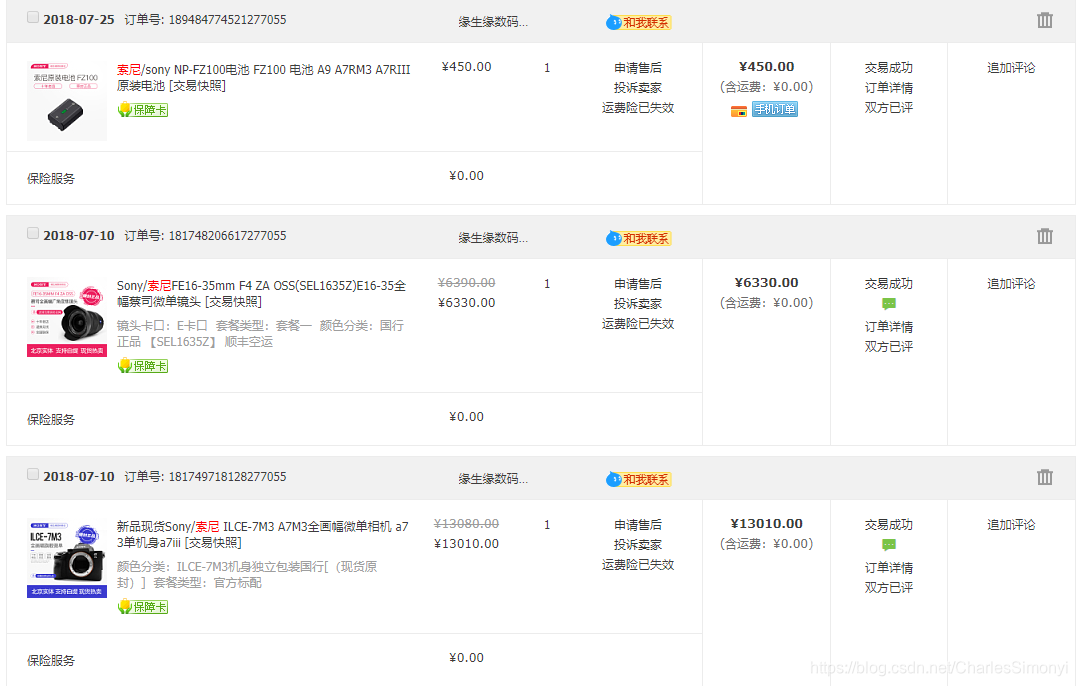Click 和我联系 chat icon for order 181748206617277055
Image resolution: width=1077 pixels, height=686 pixels.
638,238
